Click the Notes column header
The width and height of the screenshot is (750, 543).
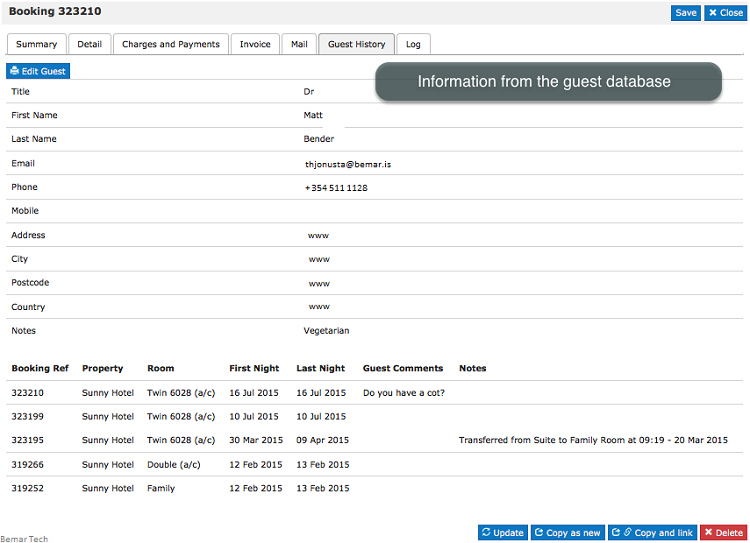point(473,368)
